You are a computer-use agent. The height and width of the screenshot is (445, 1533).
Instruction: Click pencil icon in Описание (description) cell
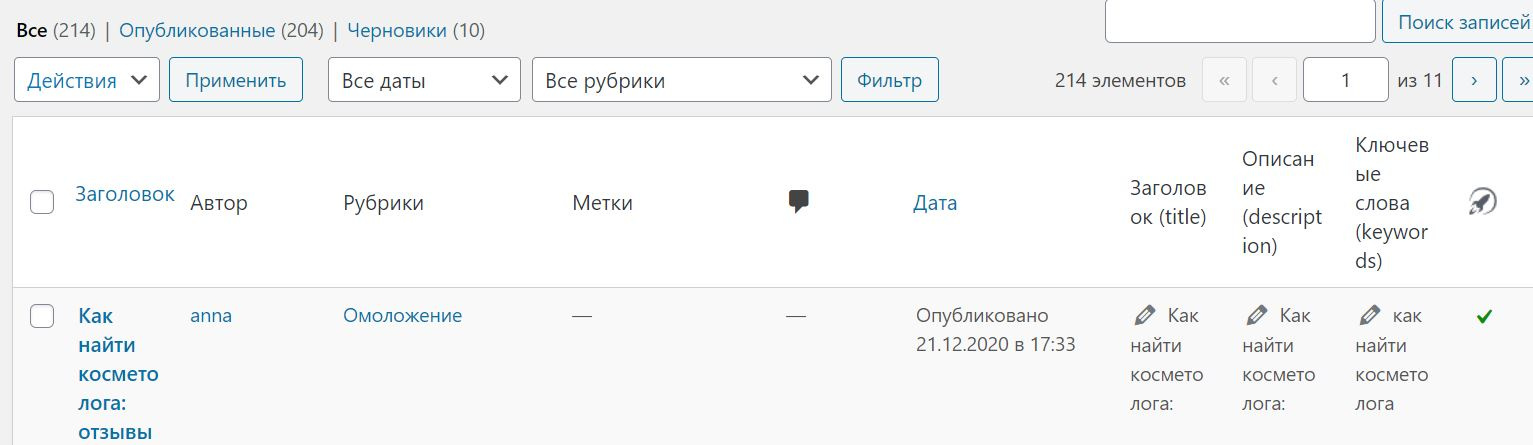click(x=1257, y=317)
